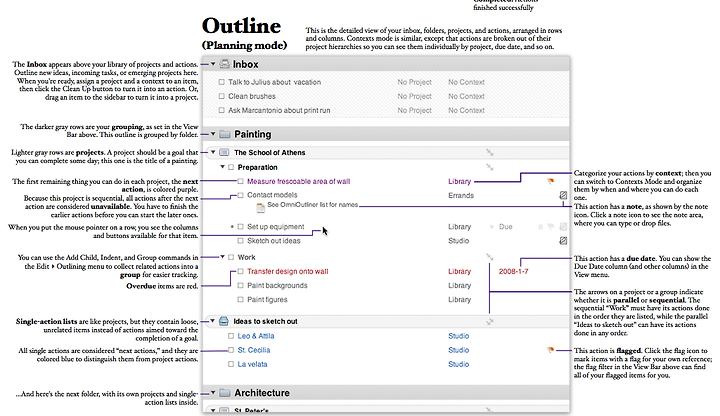Image resolution: width=720 pixels, height=416 pixels.
Task: Click the OmniOutliner attachment file icon
Action: tap(260, 208)
